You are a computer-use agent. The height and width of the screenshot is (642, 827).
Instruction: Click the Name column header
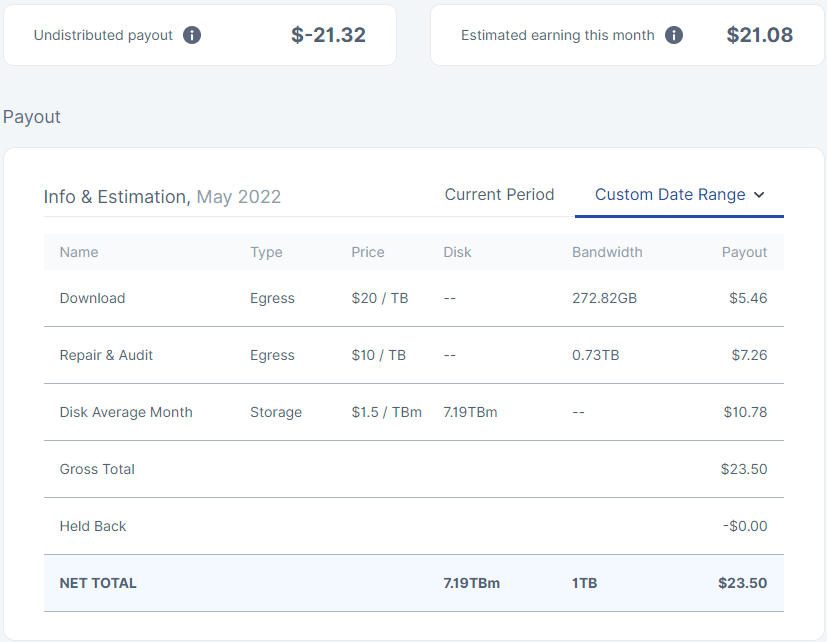tap(79, 252)
